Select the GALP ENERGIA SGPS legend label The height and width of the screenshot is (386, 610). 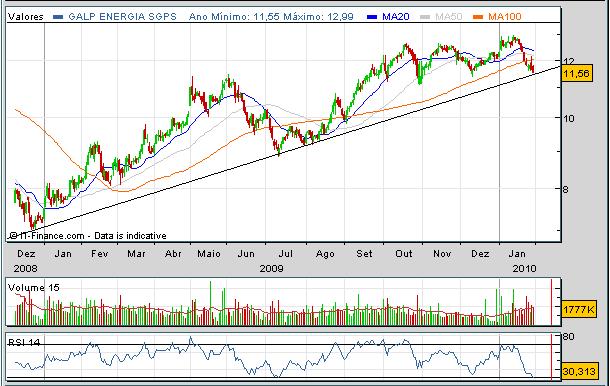tap(122, 17)
